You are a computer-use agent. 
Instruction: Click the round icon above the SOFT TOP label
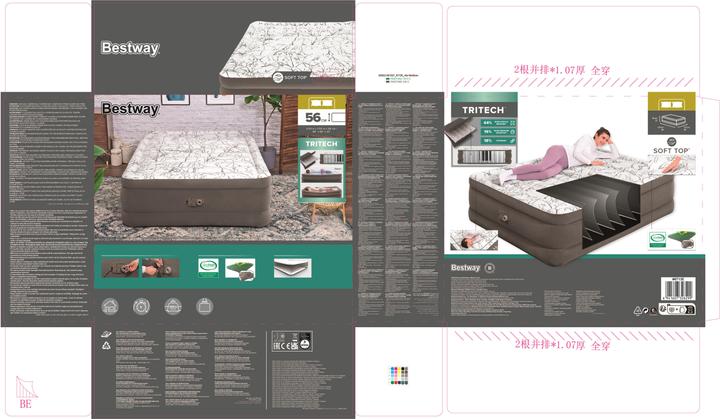[x=671, y=142]
